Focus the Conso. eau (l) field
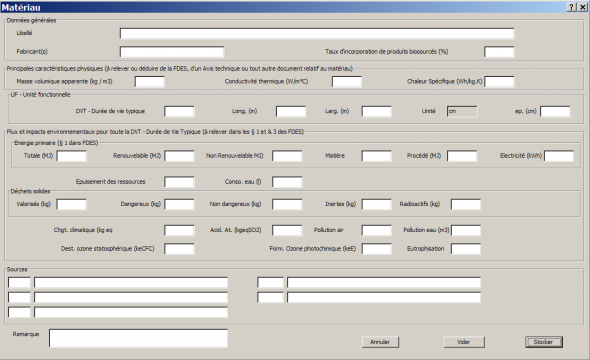The width and height of the screenshot is (590, 360). pyautogui.click(x=287, y=182)
